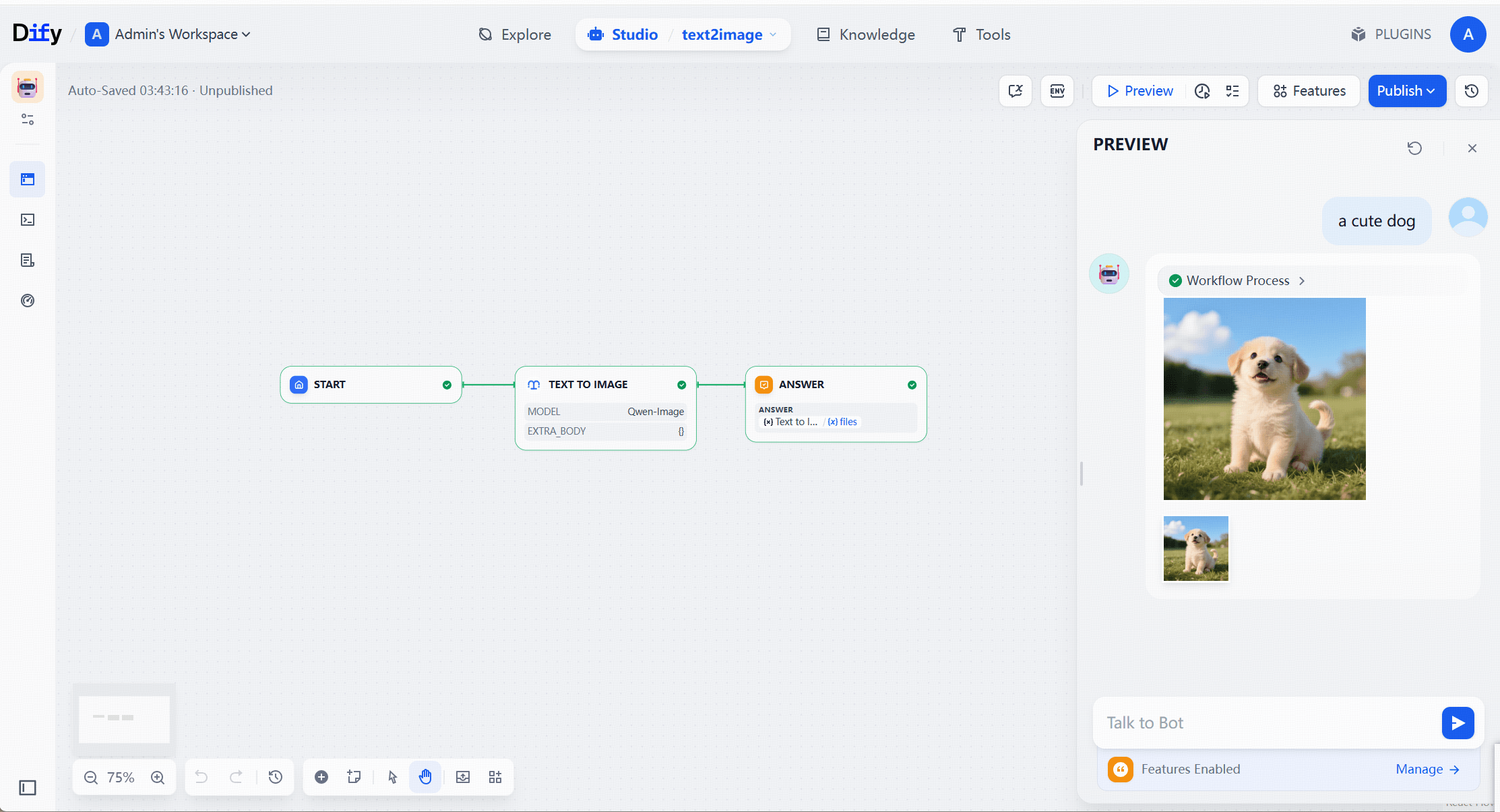Screen dimensions: 1500x812
Task: Open the Logs icon in the left sidebar
Action: tap(28, 260)
